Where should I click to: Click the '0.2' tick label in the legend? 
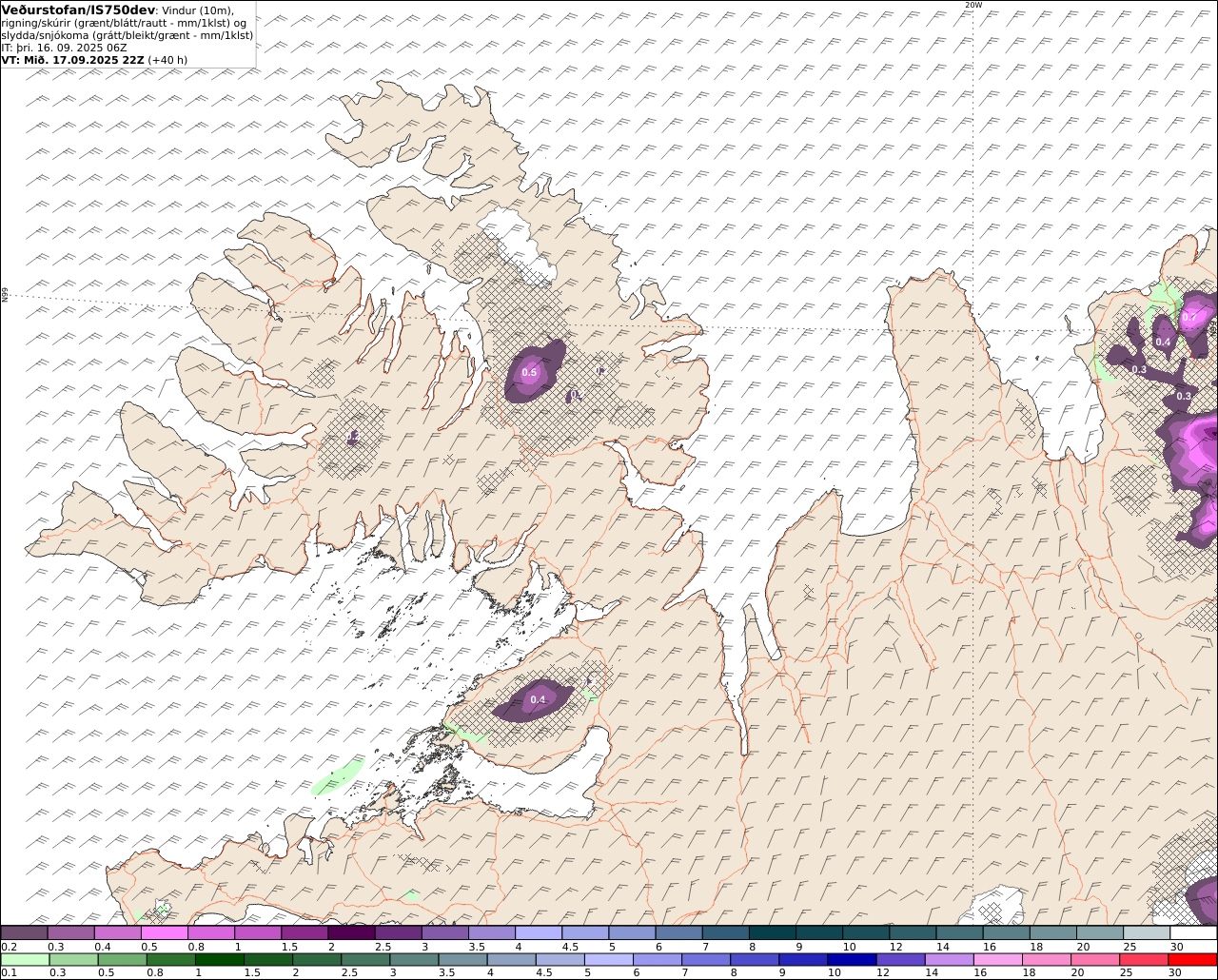pos(9,947)
